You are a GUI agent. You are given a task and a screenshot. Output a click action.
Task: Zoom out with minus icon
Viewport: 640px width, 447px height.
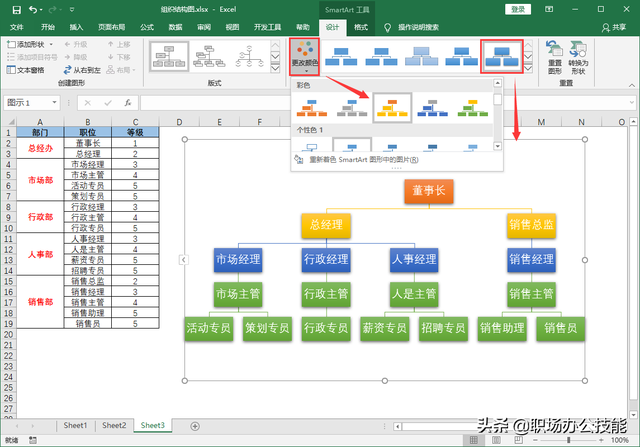(x=535, y=440)
